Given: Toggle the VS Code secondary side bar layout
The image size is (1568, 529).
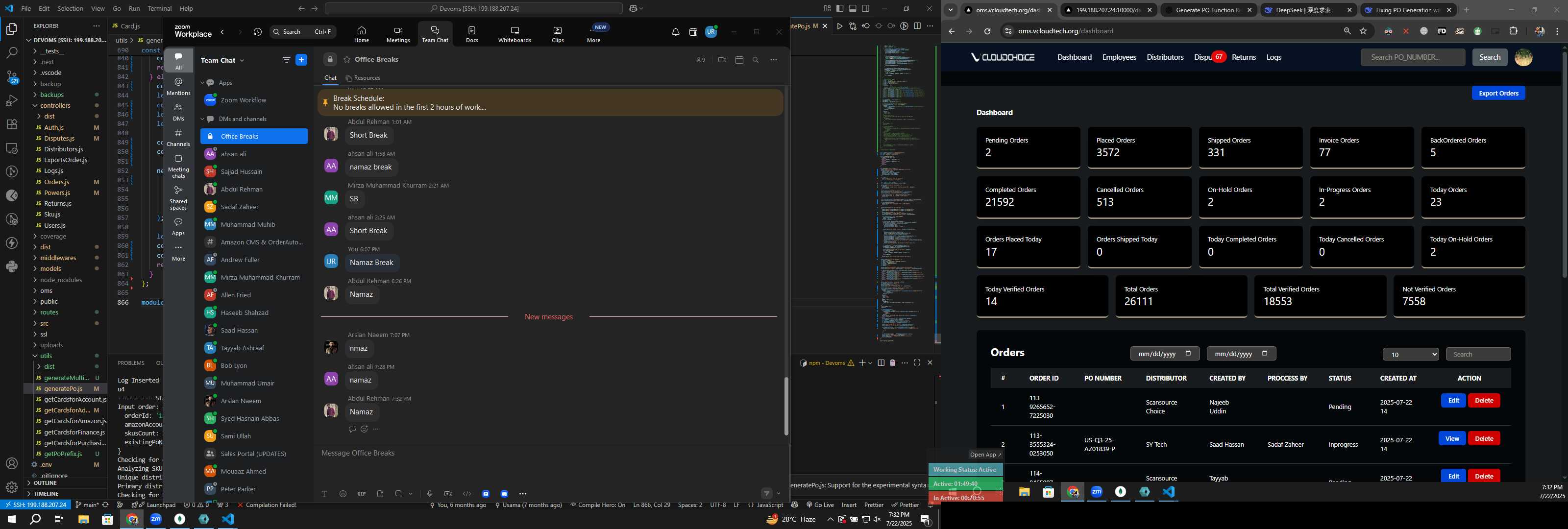Looking at the screenshot, I should coord(865,8).
